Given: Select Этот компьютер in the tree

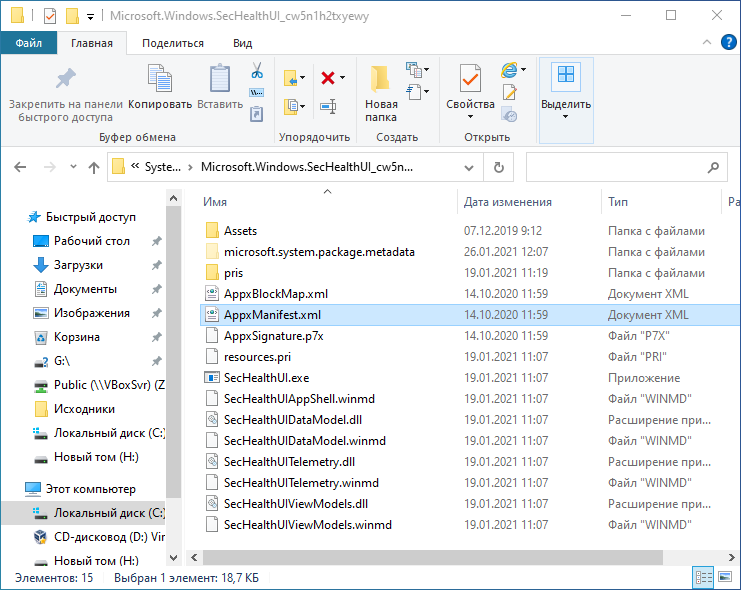Looking at the screenshot, I should (90, 489).
